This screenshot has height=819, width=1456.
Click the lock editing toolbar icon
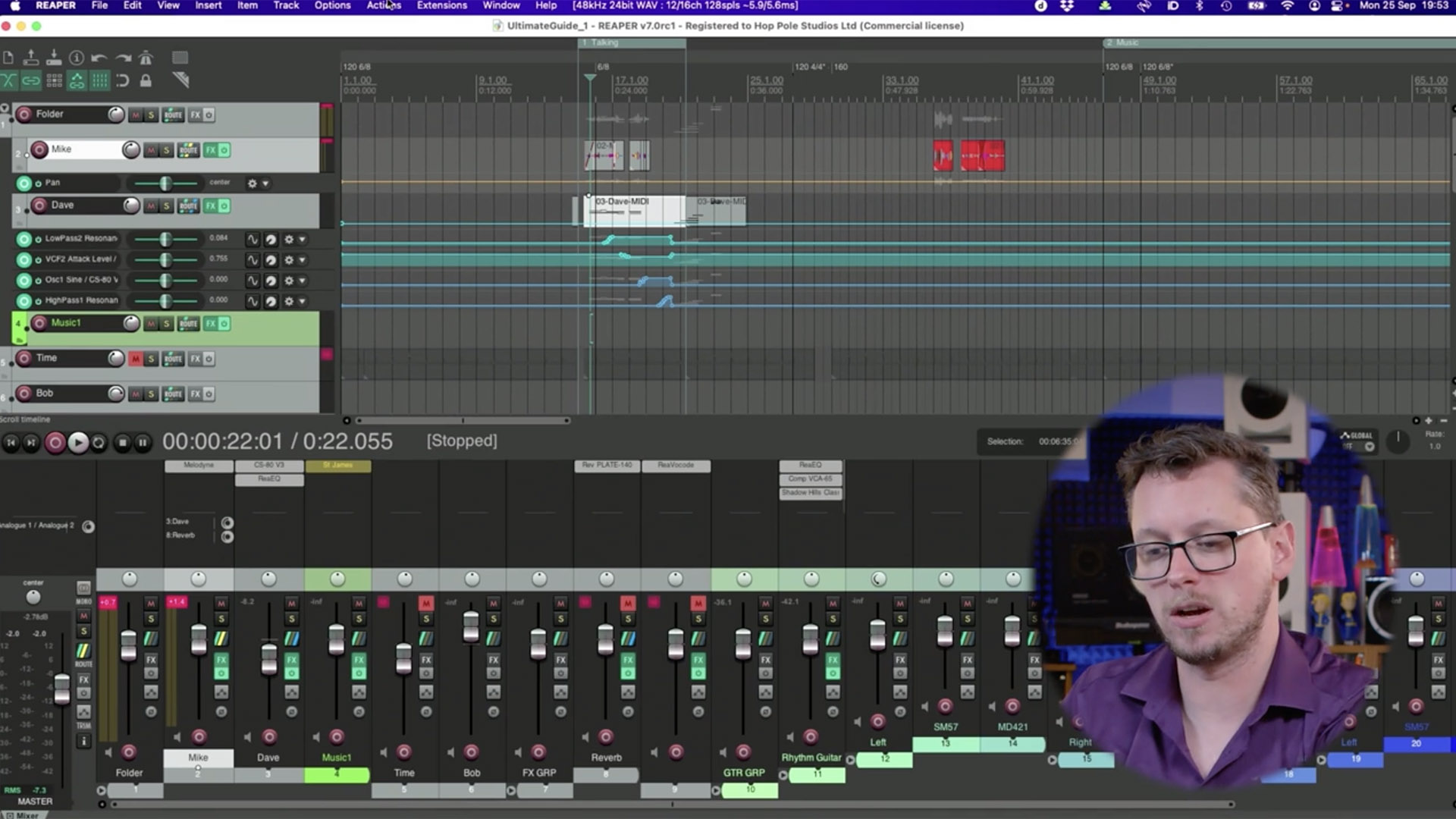[145, 81]
